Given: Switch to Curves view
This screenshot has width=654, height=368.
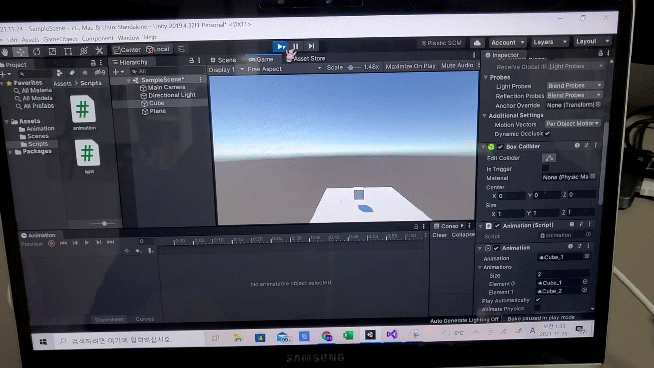Looking at the screenshot, I should (x=145, y=319).
